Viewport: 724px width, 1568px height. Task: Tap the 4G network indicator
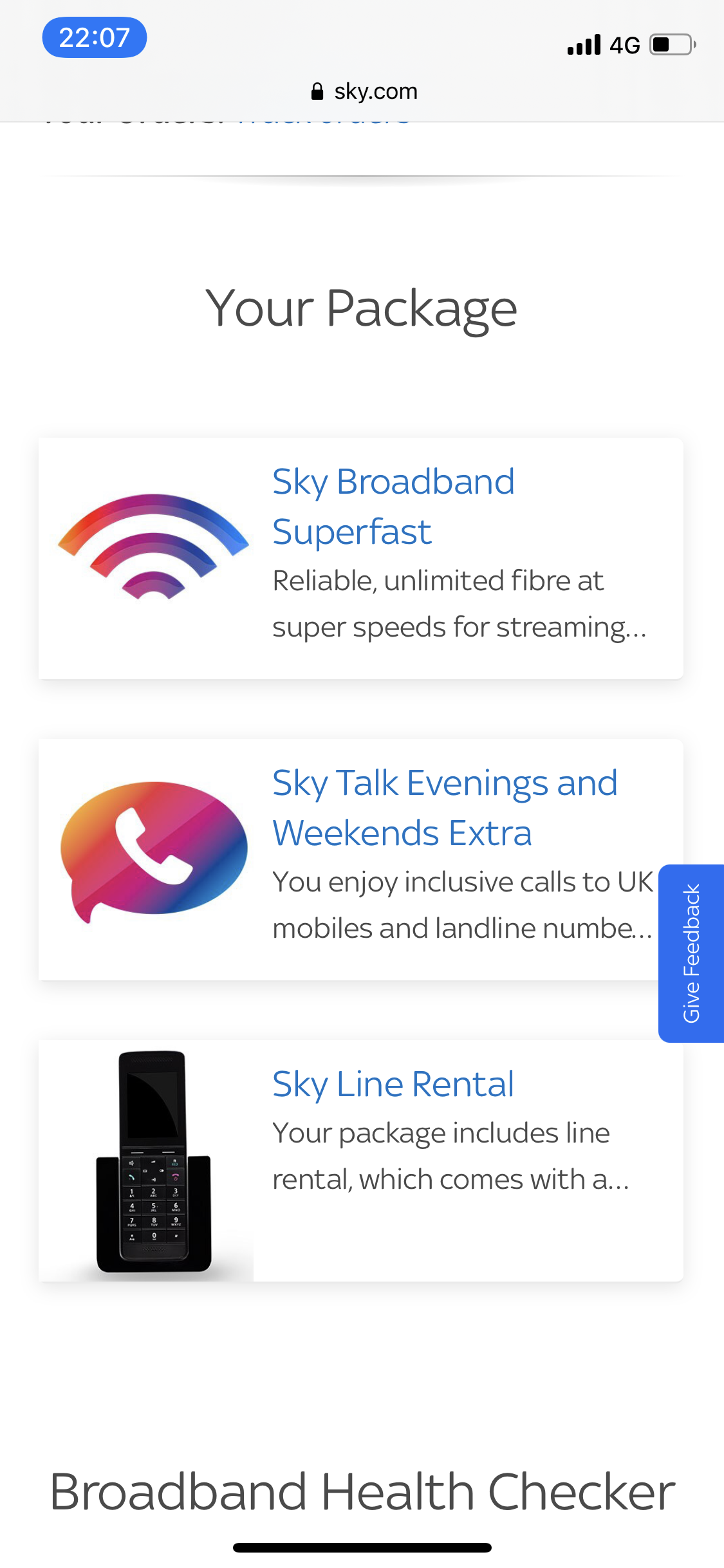624,45
